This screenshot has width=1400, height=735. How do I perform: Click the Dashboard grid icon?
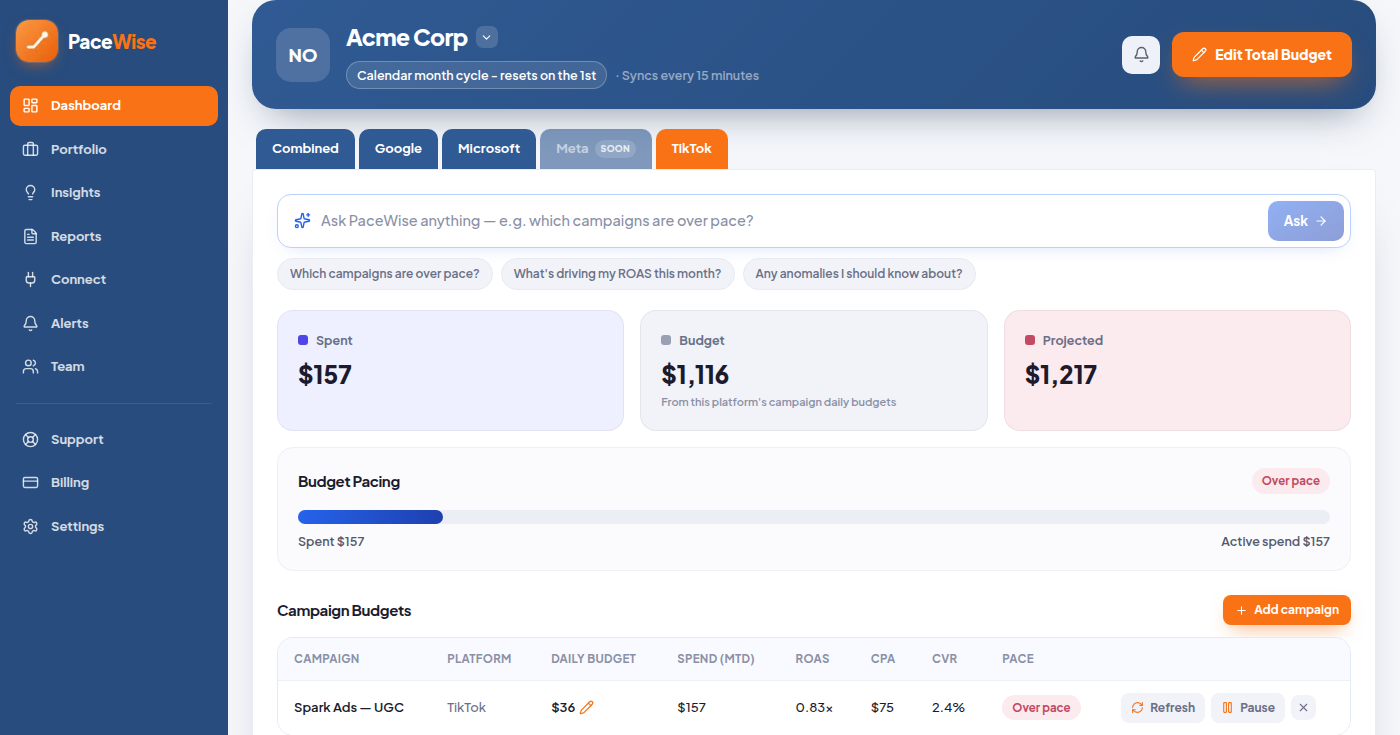click(31, 106)
